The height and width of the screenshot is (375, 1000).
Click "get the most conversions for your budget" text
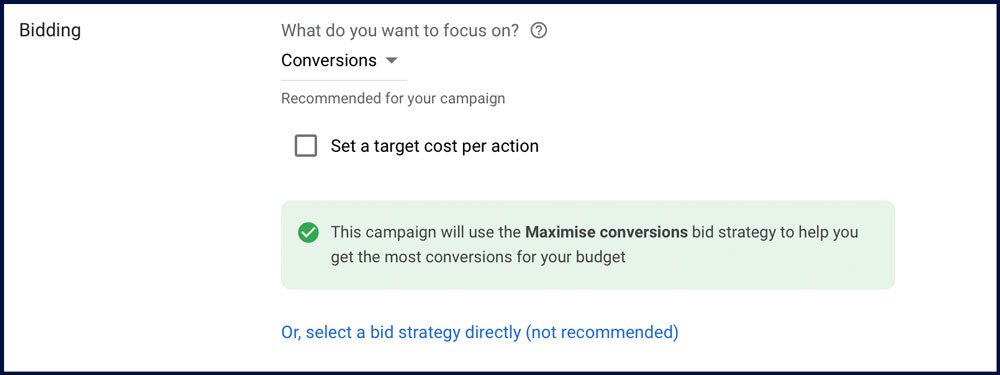478,258
